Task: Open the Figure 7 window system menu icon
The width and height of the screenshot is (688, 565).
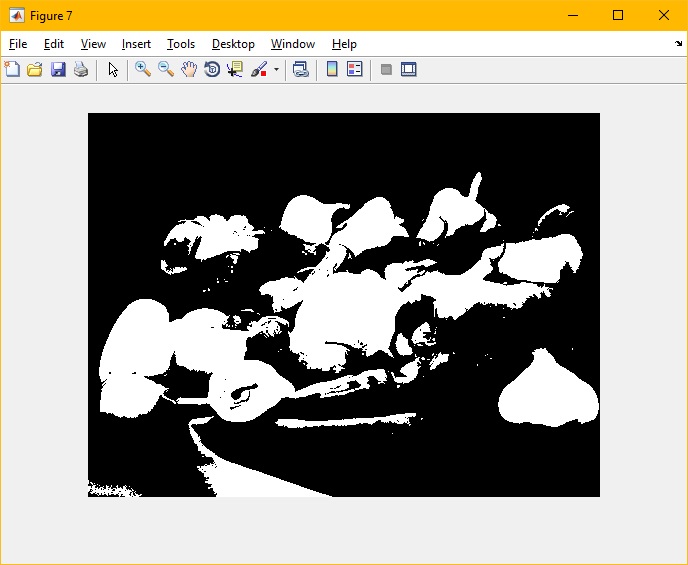Action: pos(16,15)
